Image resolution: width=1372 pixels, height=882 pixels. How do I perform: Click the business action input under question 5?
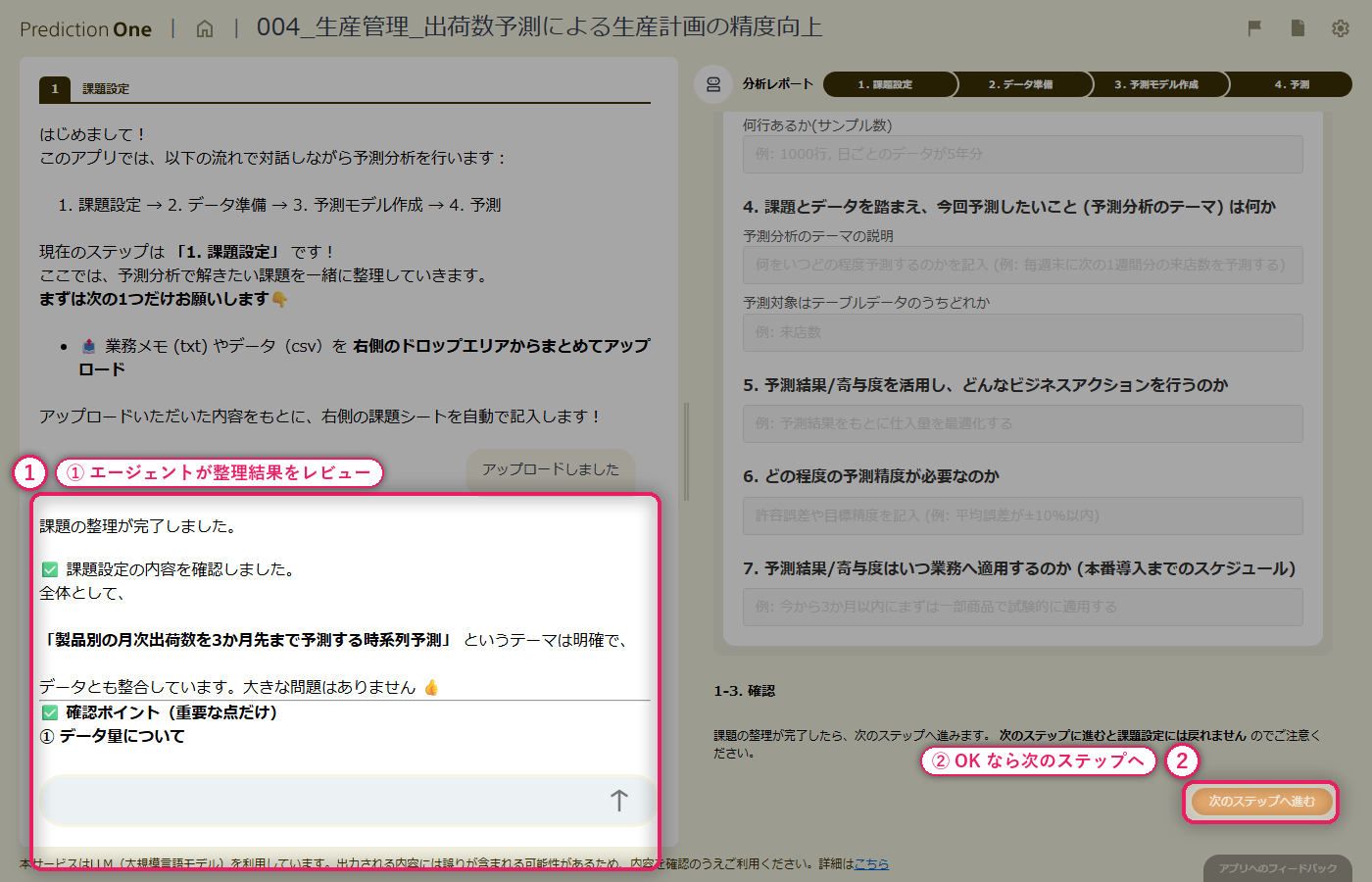pyautogui.click(x=1023, y=423)
